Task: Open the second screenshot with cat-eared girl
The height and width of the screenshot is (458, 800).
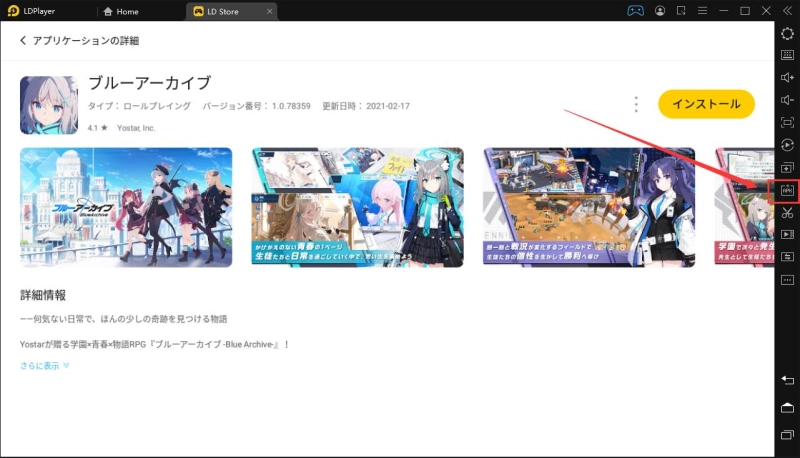Action: point(357,207)
